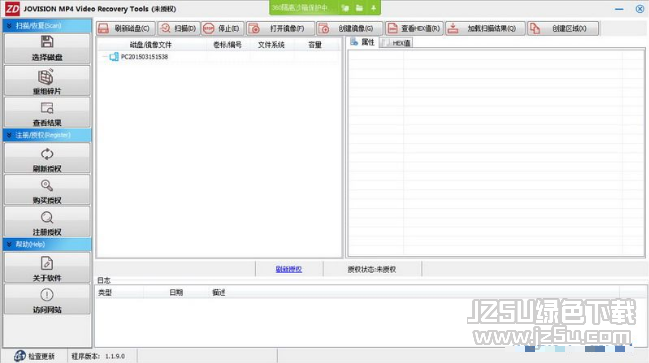The height and width of the screenshot is (363, 649).
Task: Click 查看HEX值(R) in the toolbar
Action: click(414, 29)
